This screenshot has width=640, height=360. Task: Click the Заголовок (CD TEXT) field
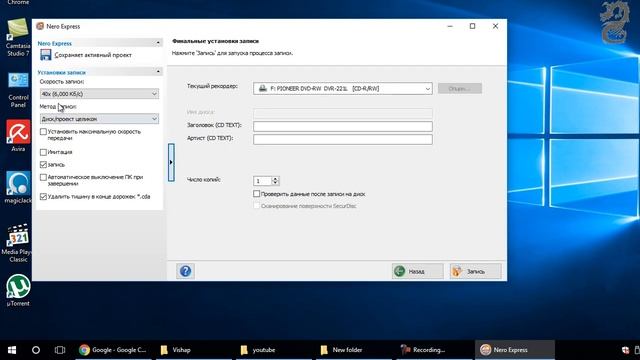pos(342,126)
